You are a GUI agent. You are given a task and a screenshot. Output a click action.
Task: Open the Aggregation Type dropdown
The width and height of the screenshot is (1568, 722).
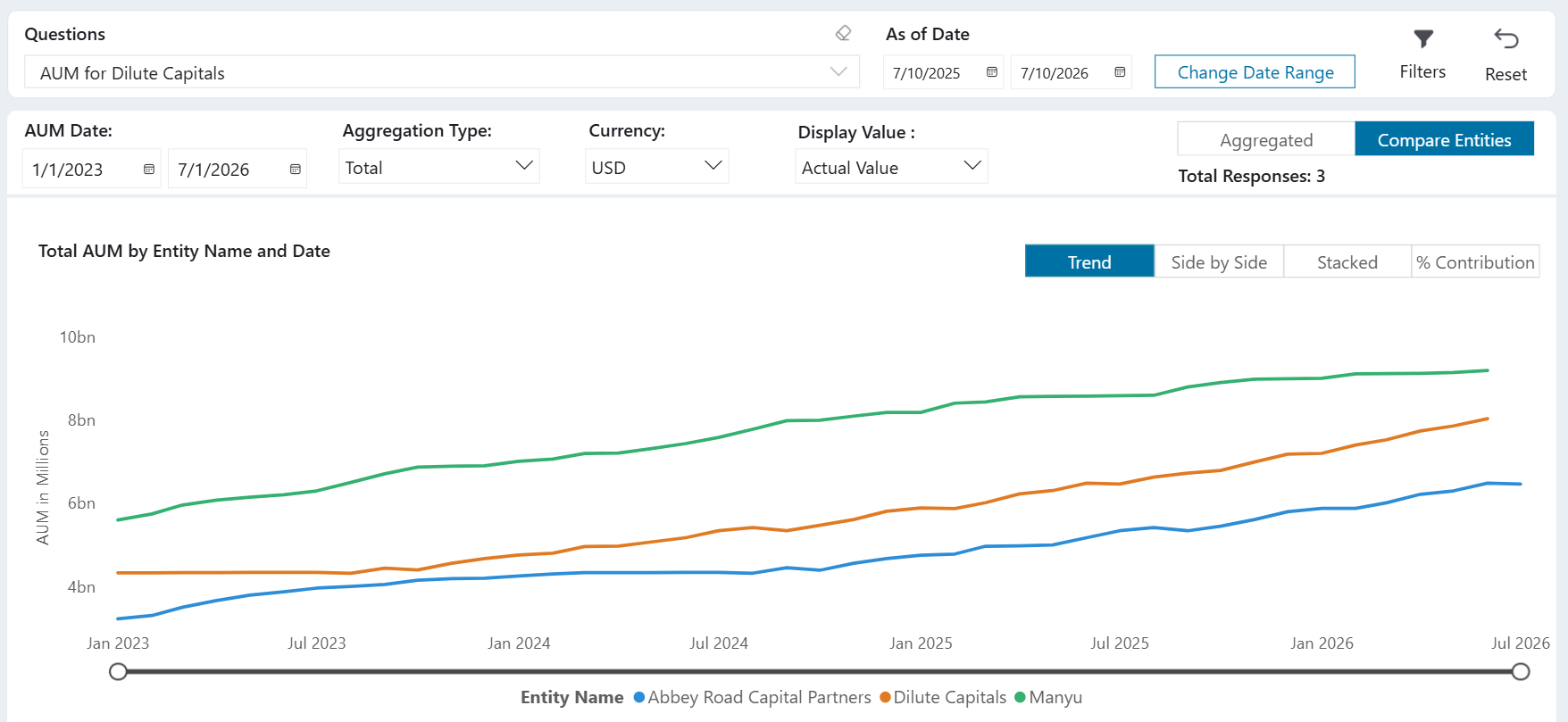click(x=439, y=167)
